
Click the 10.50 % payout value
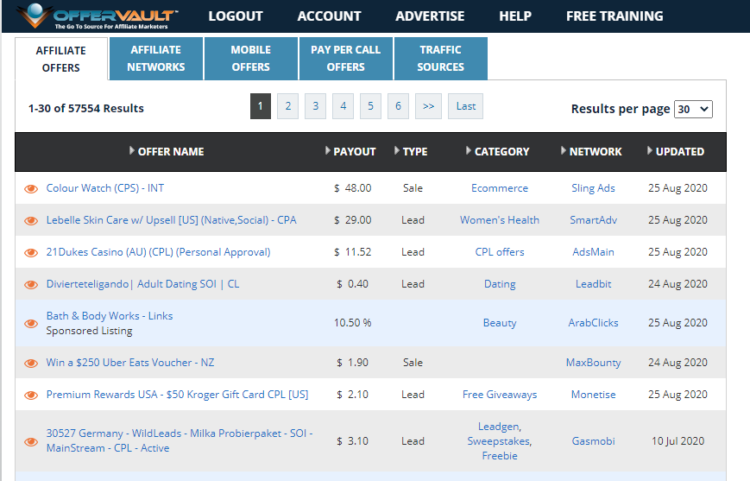[353, 323]
